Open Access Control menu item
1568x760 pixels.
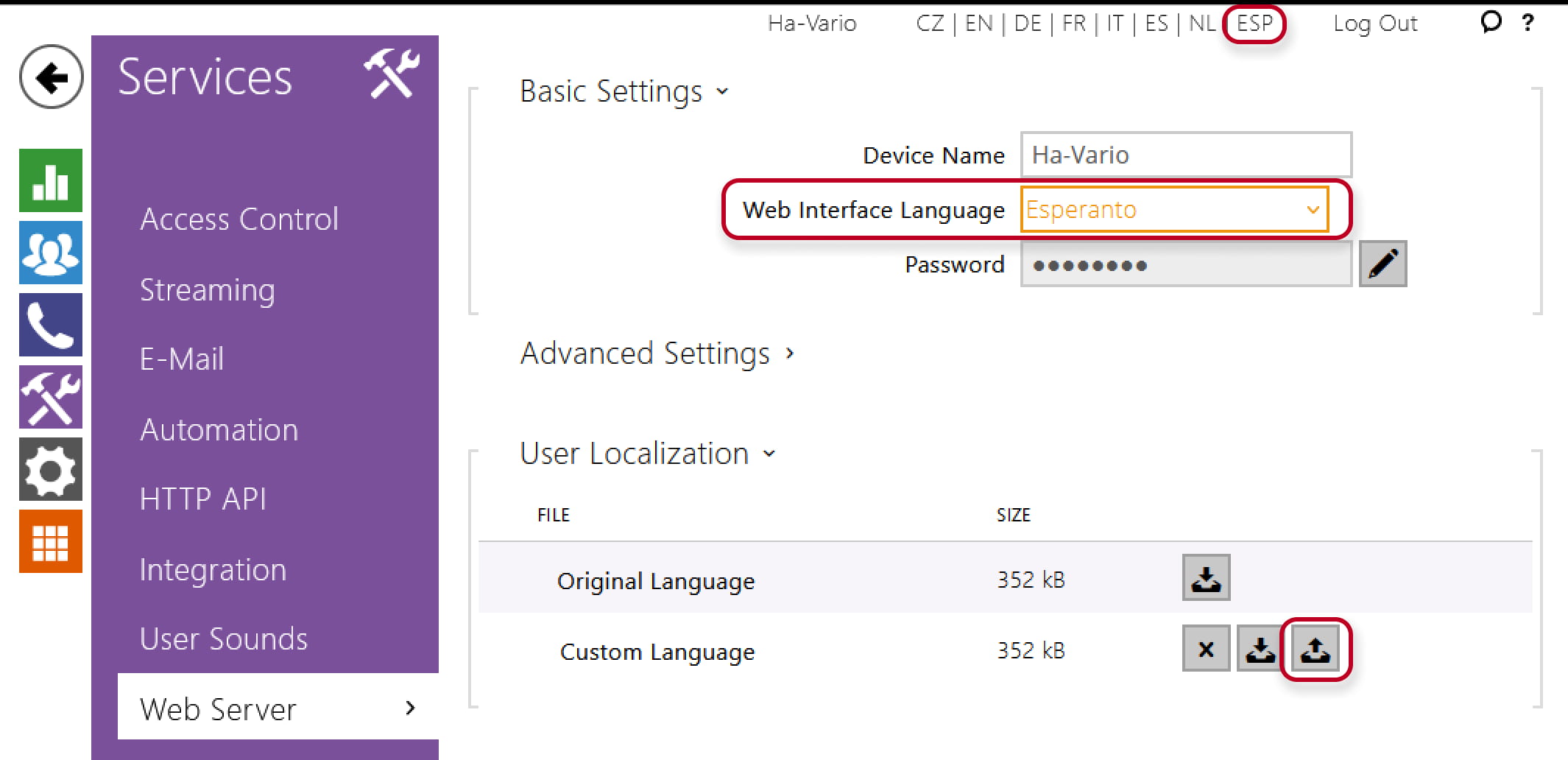[239, 219]
